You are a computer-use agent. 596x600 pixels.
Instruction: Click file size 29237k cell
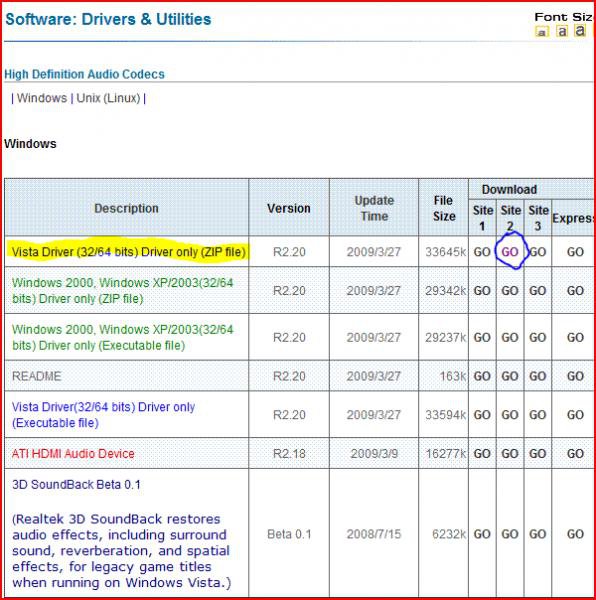[x=446, y=338]
